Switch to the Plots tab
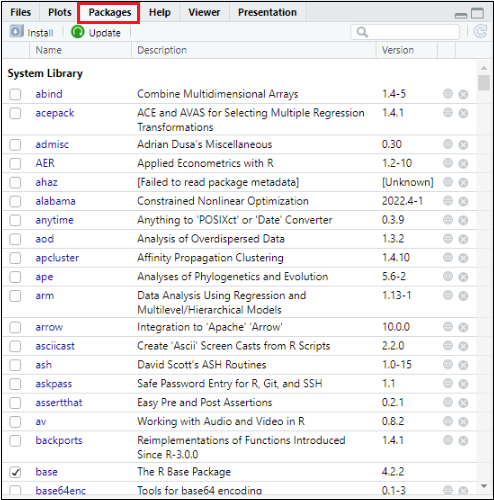Image resolution: width=494 pixels, height=500 pixels. (x=60, y=12)
